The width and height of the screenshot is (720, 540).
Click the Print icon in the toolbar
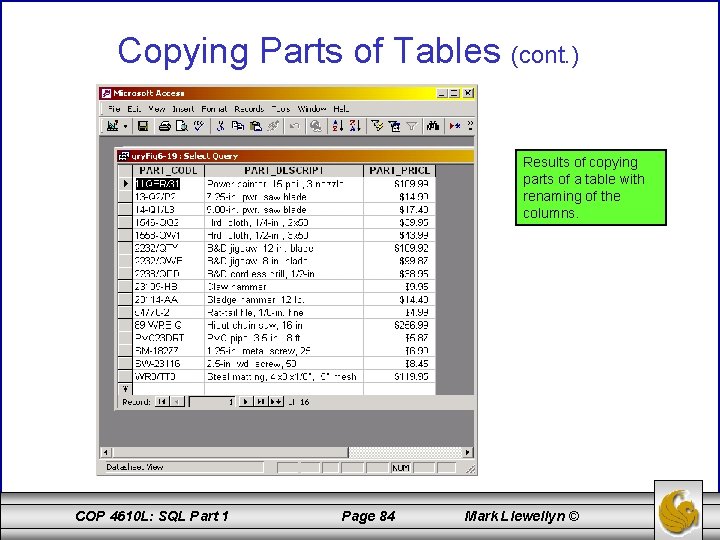tap(164, 126)
